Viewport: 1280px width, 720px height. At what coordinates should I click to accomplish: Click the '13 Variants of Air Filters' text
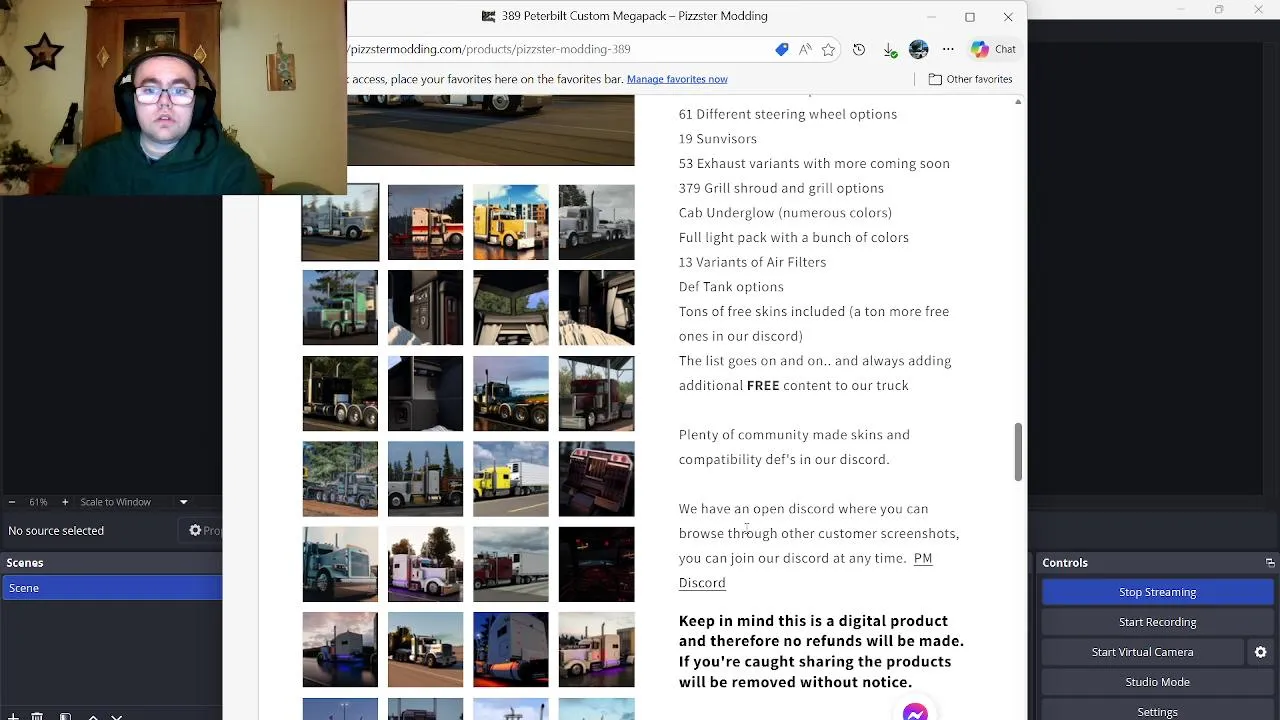tap(752, 262)
